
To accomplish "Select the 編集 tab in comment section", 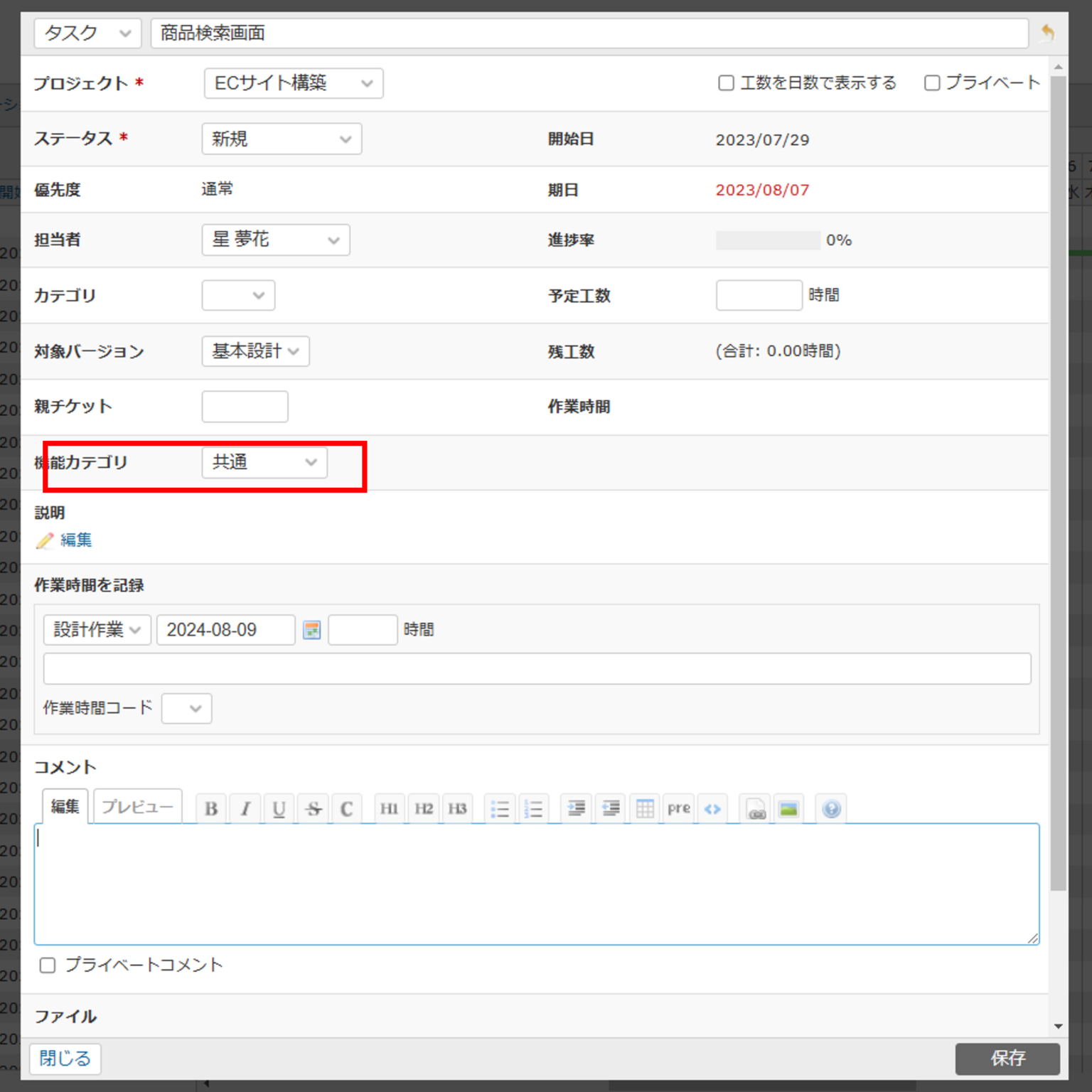I will 65,805.
